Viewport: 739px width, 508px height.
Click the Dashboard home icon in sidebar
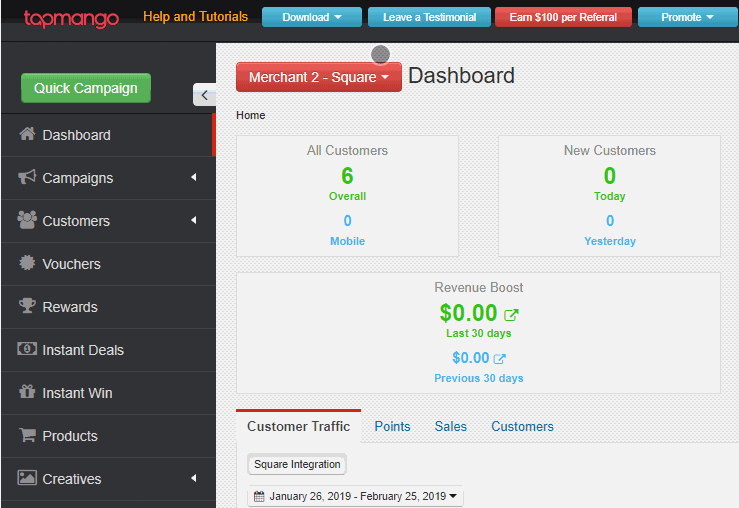pos(27,134)
